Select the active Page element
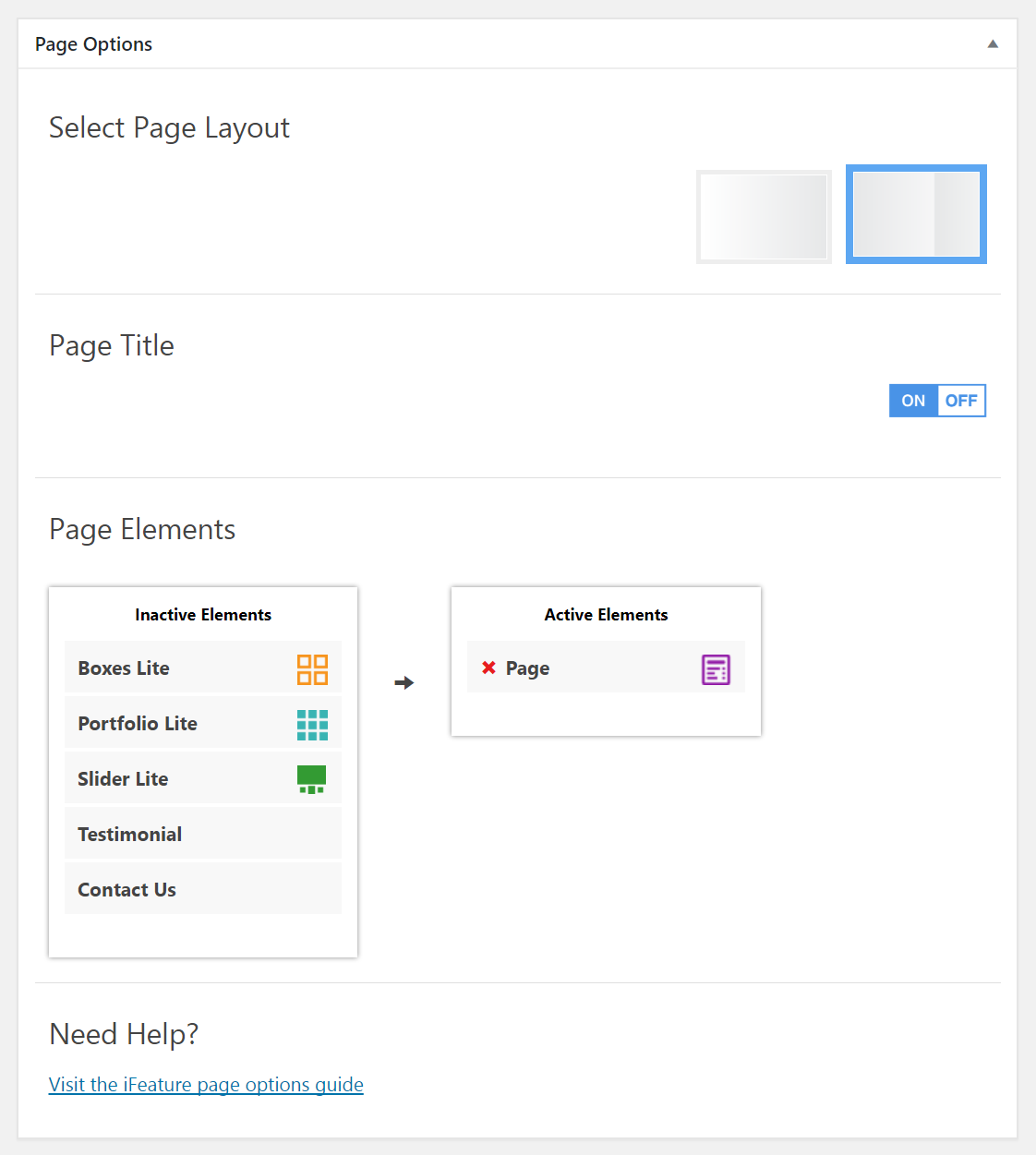Viewport: 1036px width, 1155px height. (x=606, y=668)
